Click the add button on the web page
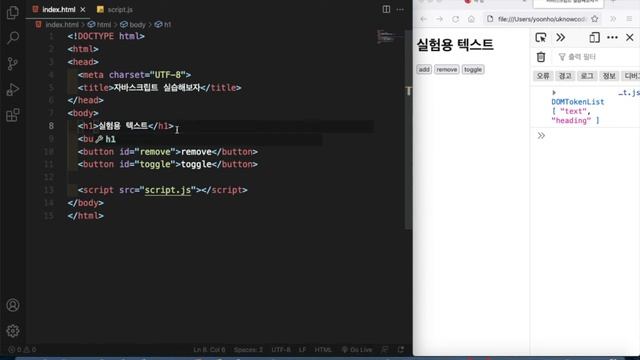This screenshot has height=360, width=640. point(424,69)
